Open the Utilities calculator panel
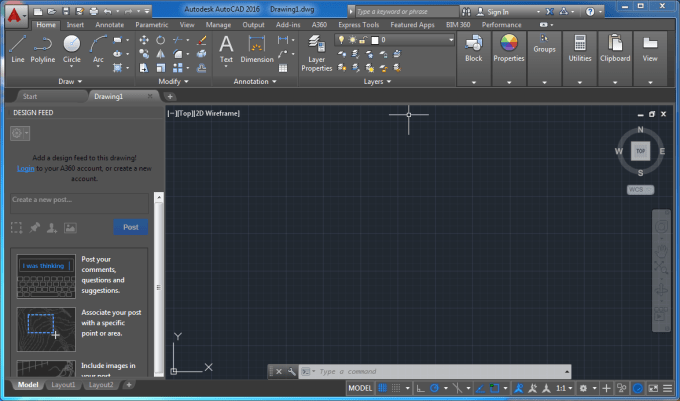 pos(580,49)
